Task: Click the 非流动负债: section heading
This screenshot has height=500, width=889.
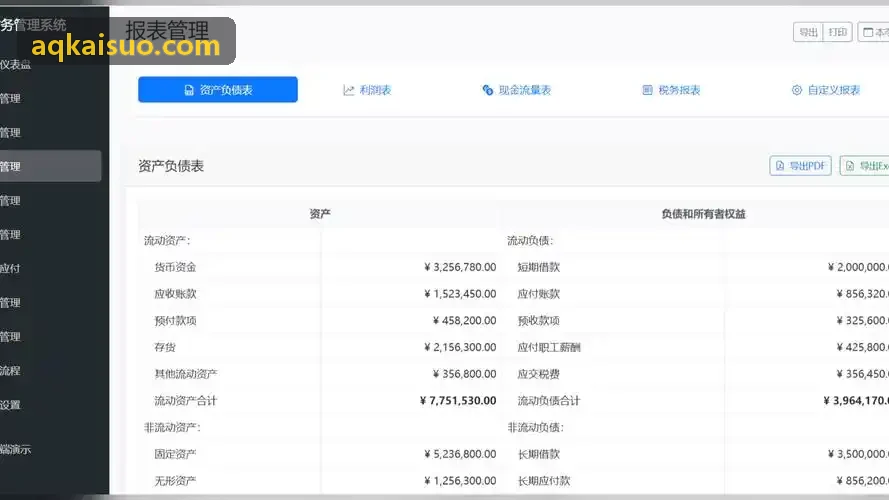Action: [x=535, y=427]
